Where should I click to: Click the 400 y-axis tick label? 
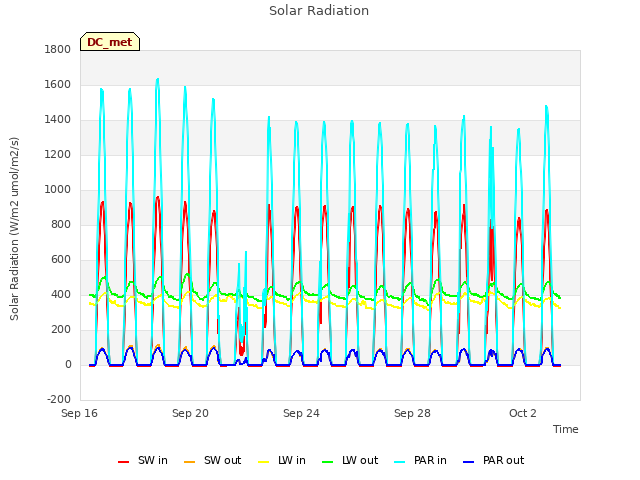[61, 295]
